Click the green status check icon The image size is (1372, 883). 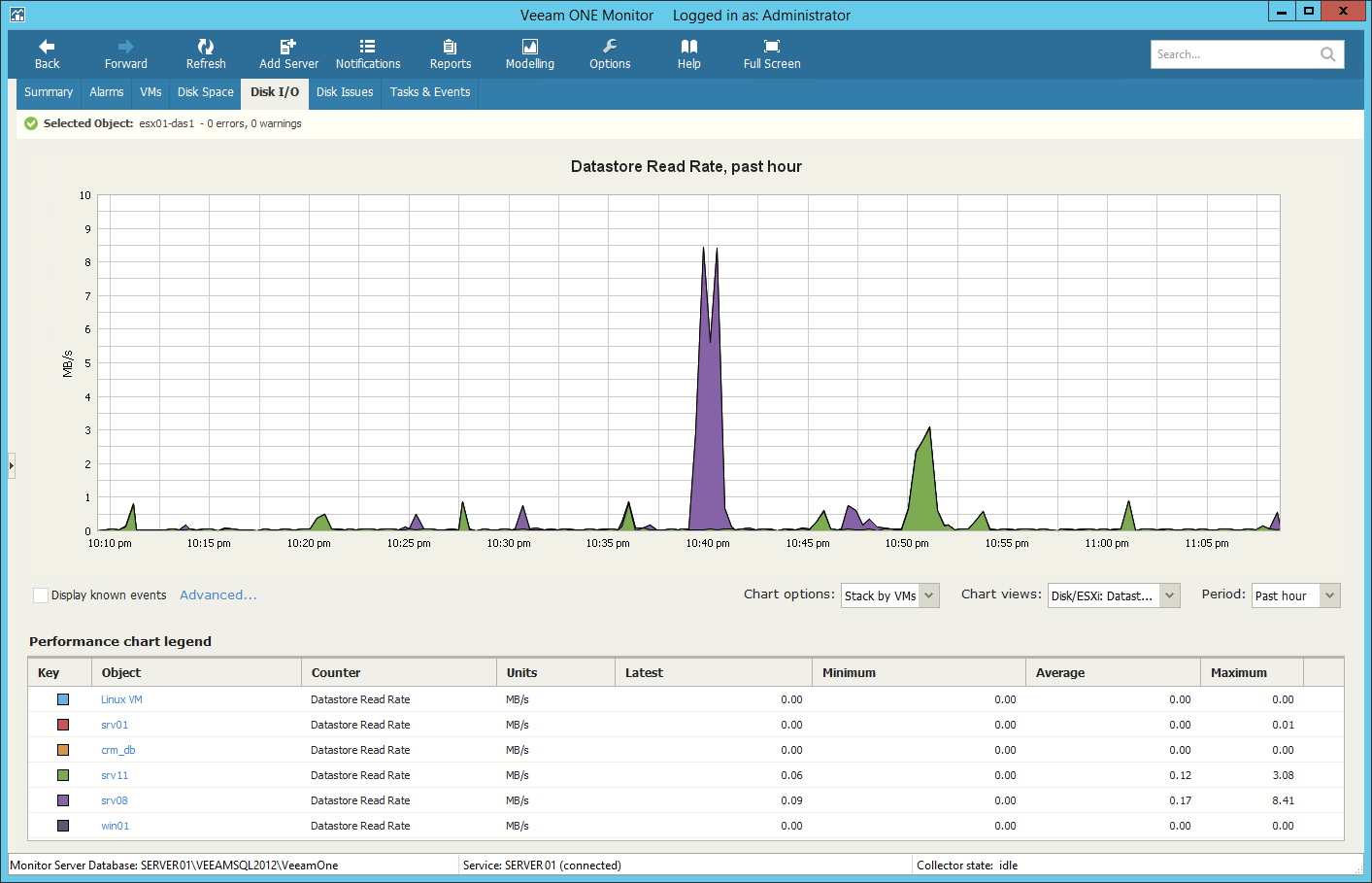pos(31,123)
